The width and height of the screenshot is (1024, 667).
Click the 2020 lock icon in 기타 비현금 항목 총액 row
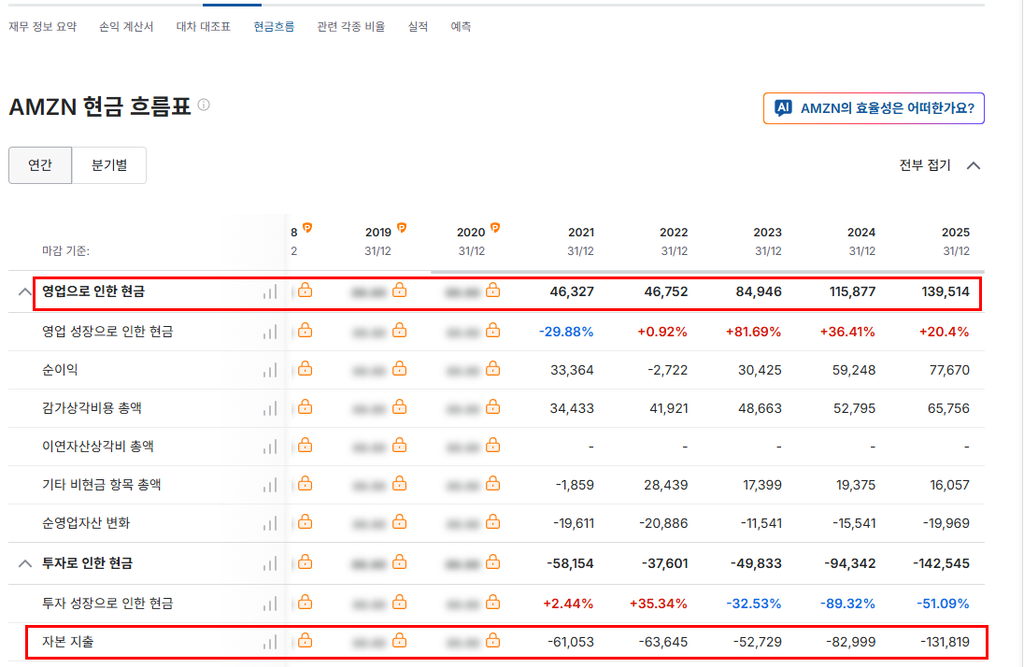click(493, 483)
